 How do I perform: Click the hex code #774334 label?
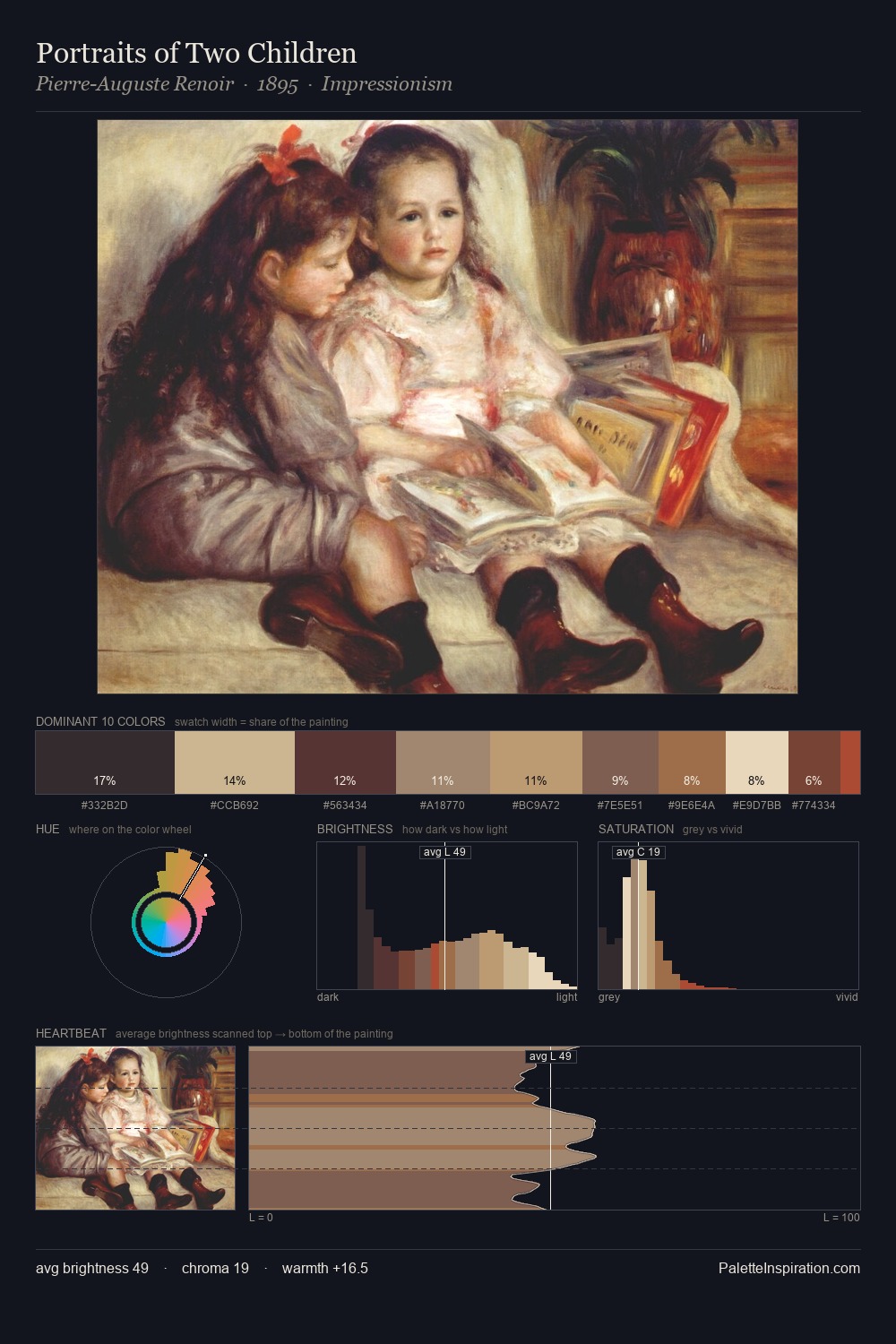(814, 806)
